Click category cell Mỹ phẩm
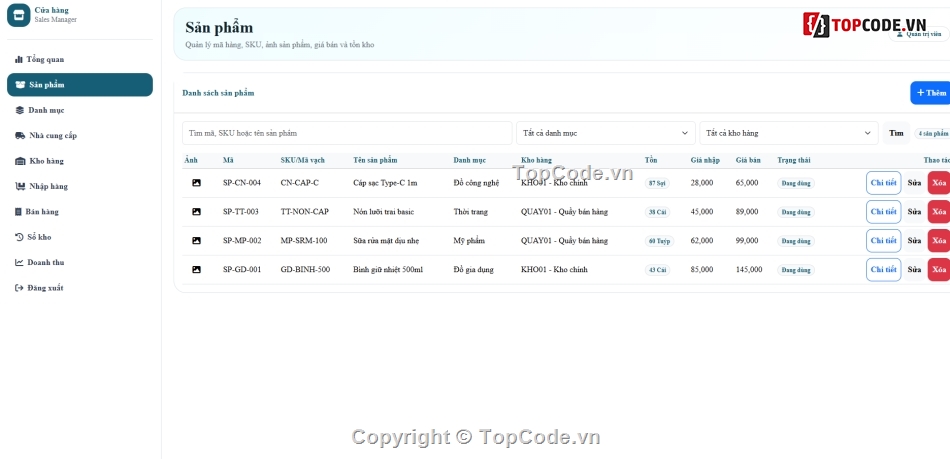The width and height of the screenshot is (950, 459). (x=470, y=240)
